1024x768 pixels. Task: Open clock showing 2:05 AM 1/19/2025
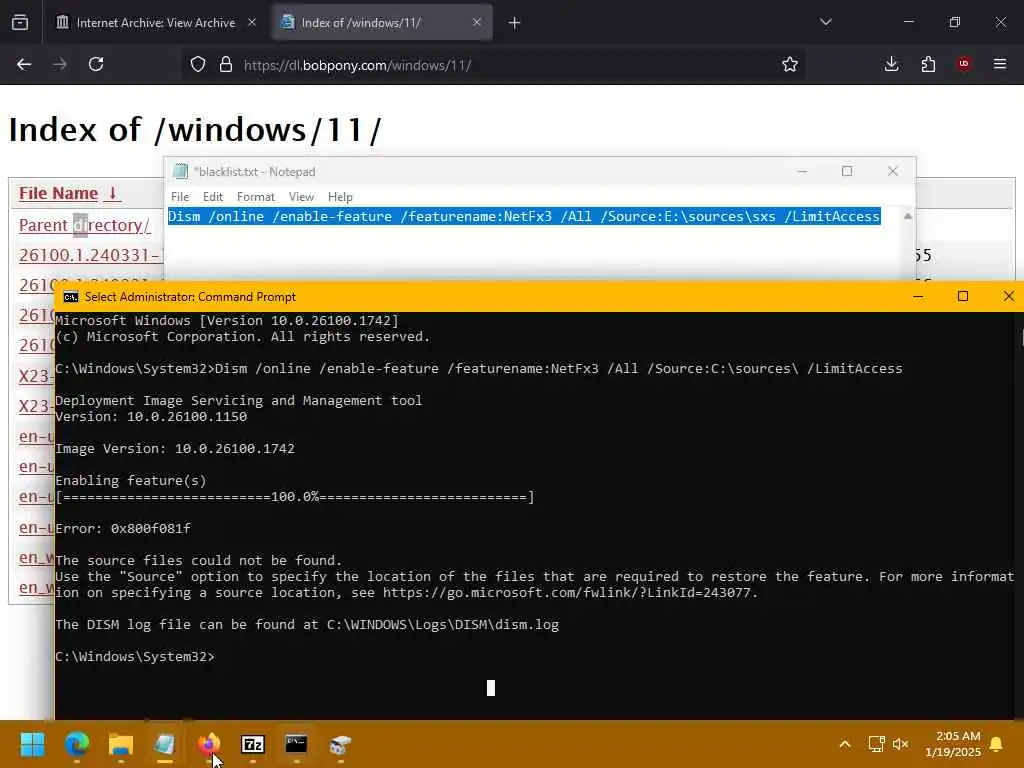coord(953,744)
